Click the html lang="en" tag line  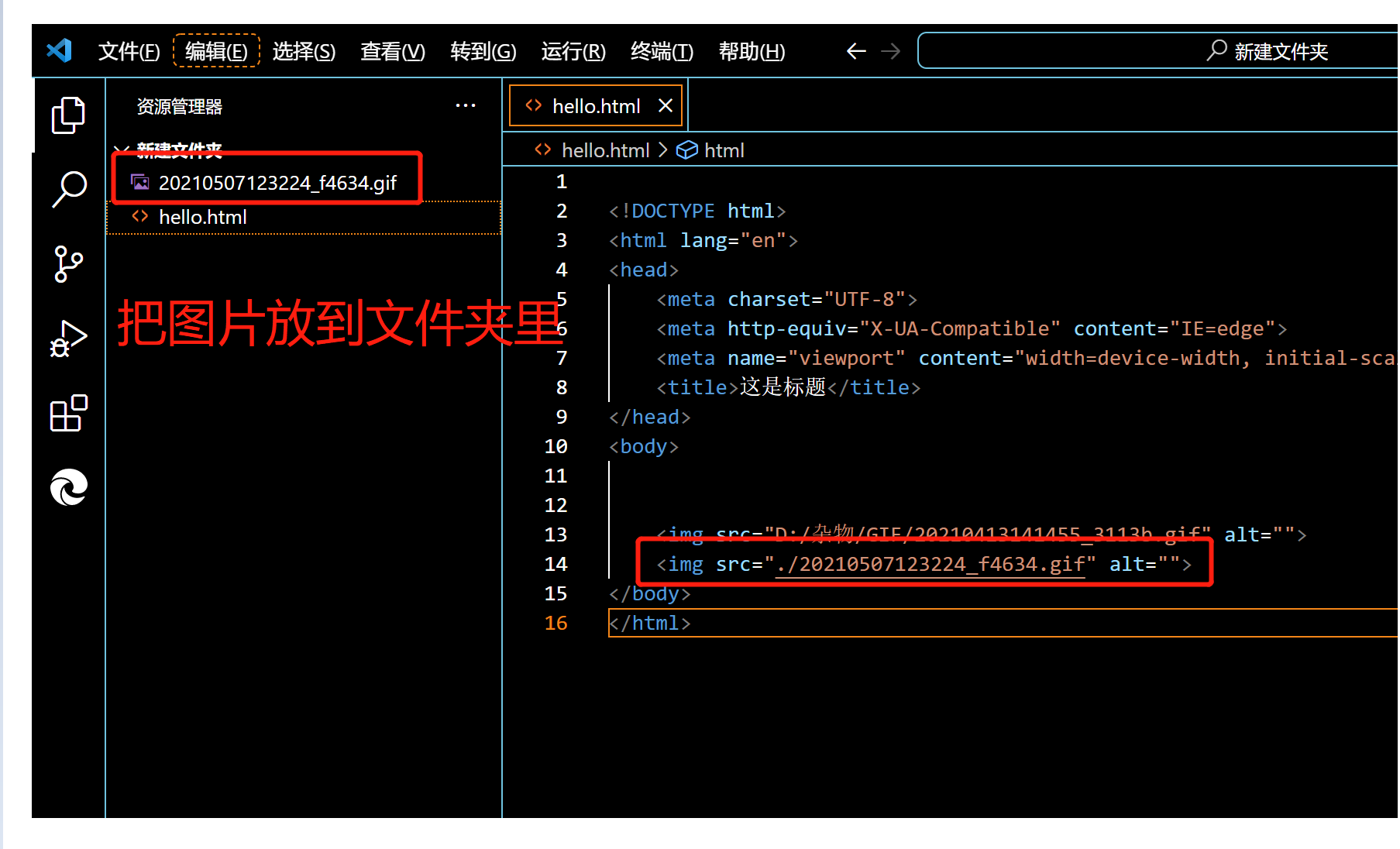pyautogui.click(x=703, y=240)
